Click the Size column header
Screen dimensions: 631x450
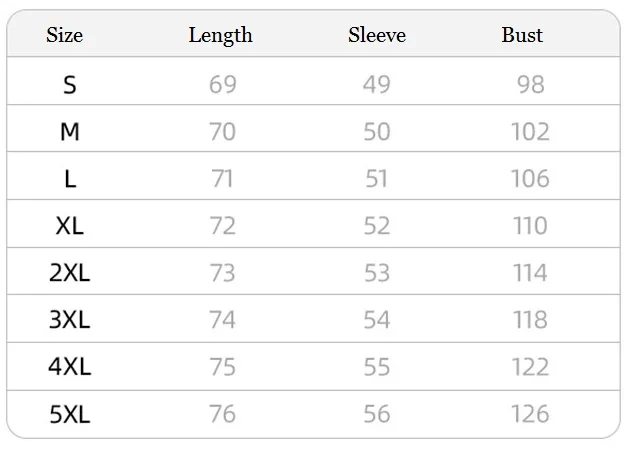click(64, 35)
